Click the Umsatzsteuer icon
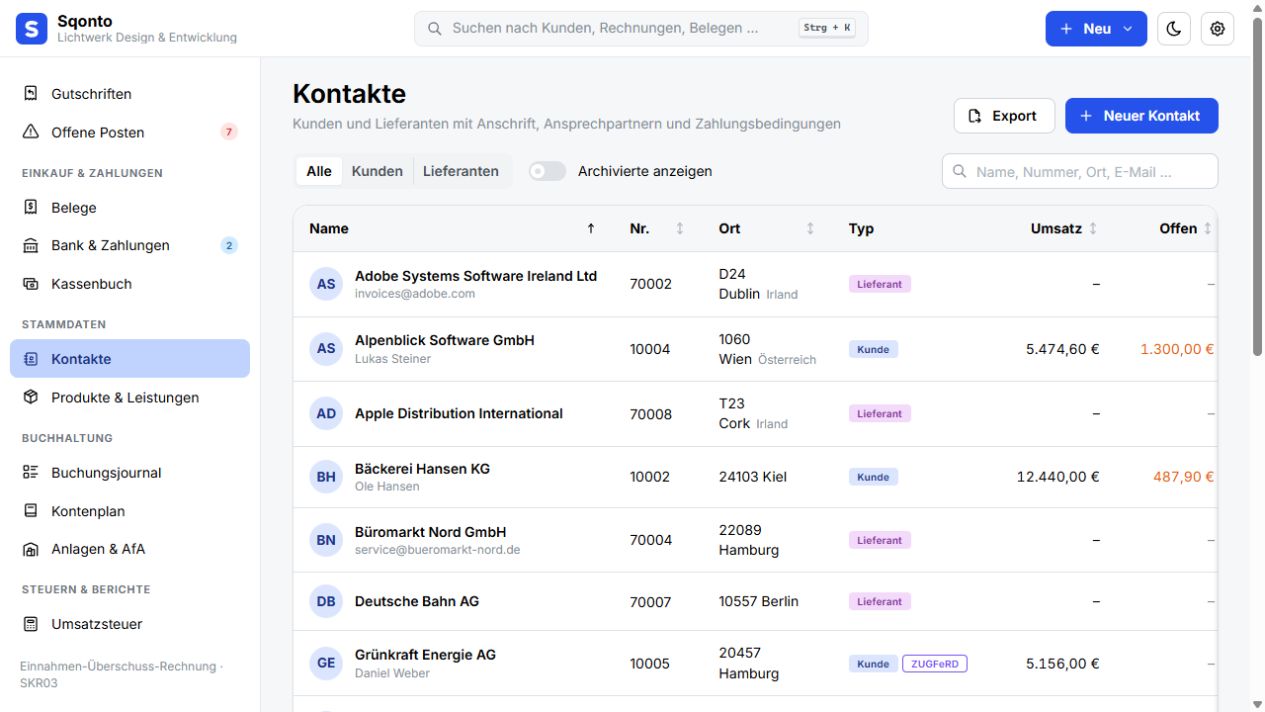Screen dimensions: 1265x712 tap(31, 624)
